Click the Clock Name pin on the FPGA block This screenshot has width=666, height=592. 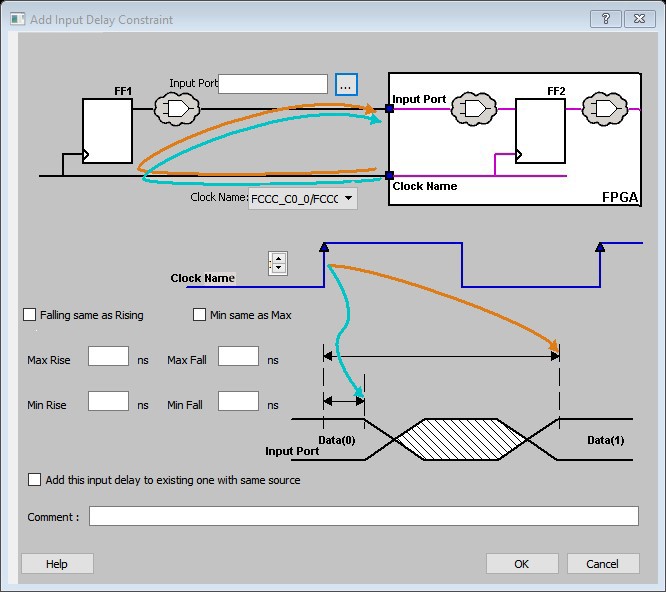click(390, 175)
